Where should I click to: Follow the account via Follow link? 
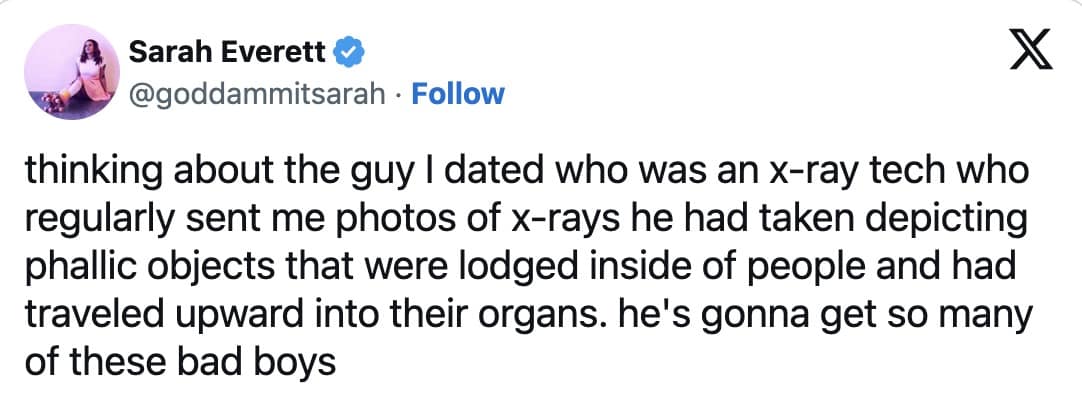point(458,94)
